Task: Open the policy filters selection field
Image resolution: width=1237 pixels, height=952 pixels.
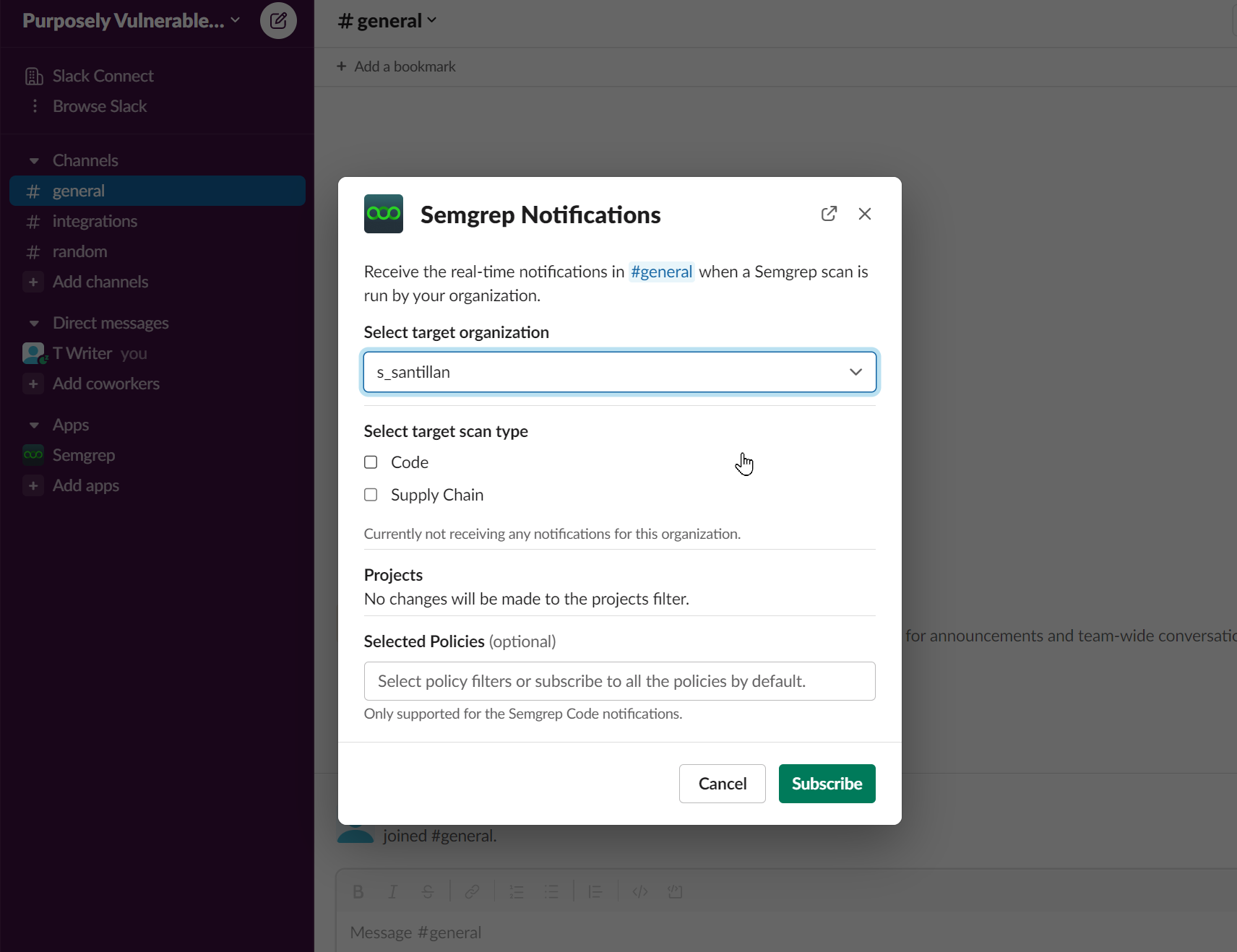Action: click(x=619, y=681)
